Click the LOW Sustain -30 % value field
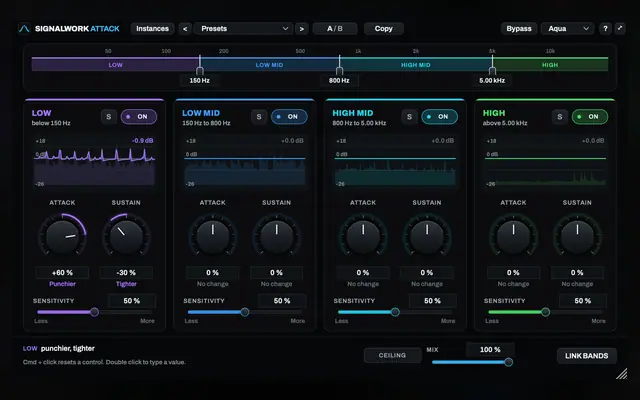 pyautogui.click(x=126, y=272)
